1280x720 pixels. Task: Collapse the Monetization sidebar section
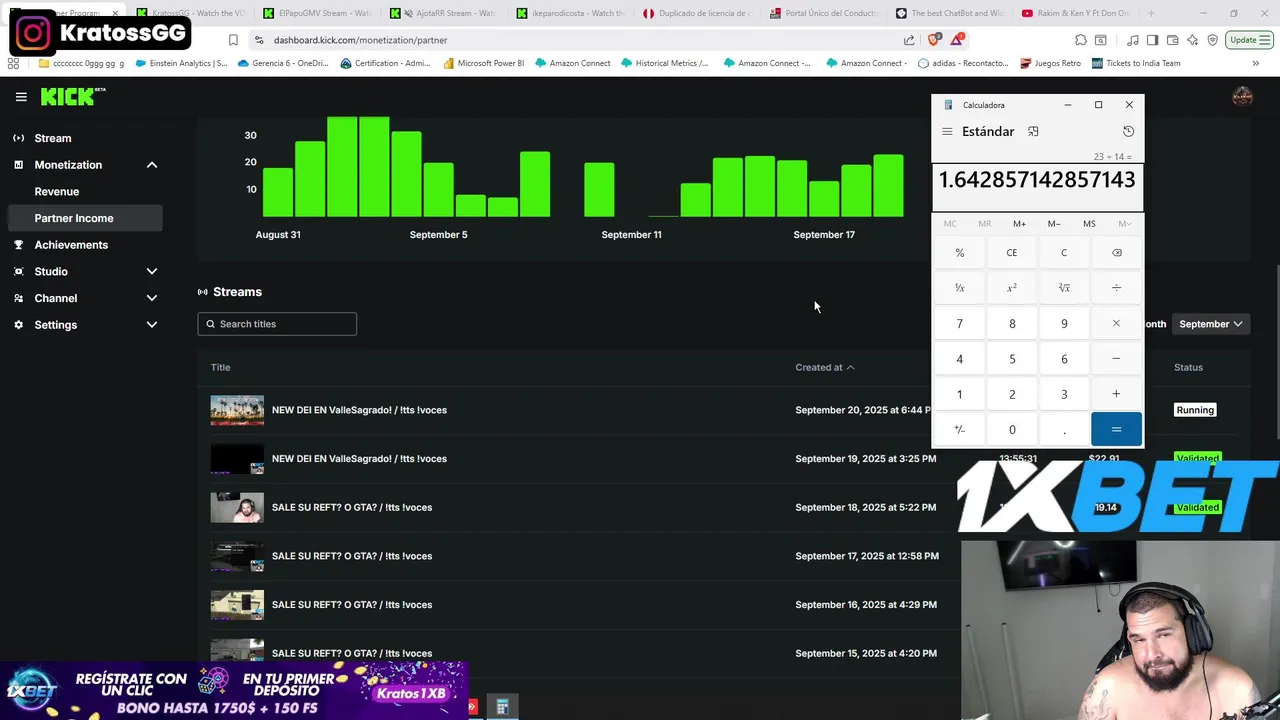point(152,165)
